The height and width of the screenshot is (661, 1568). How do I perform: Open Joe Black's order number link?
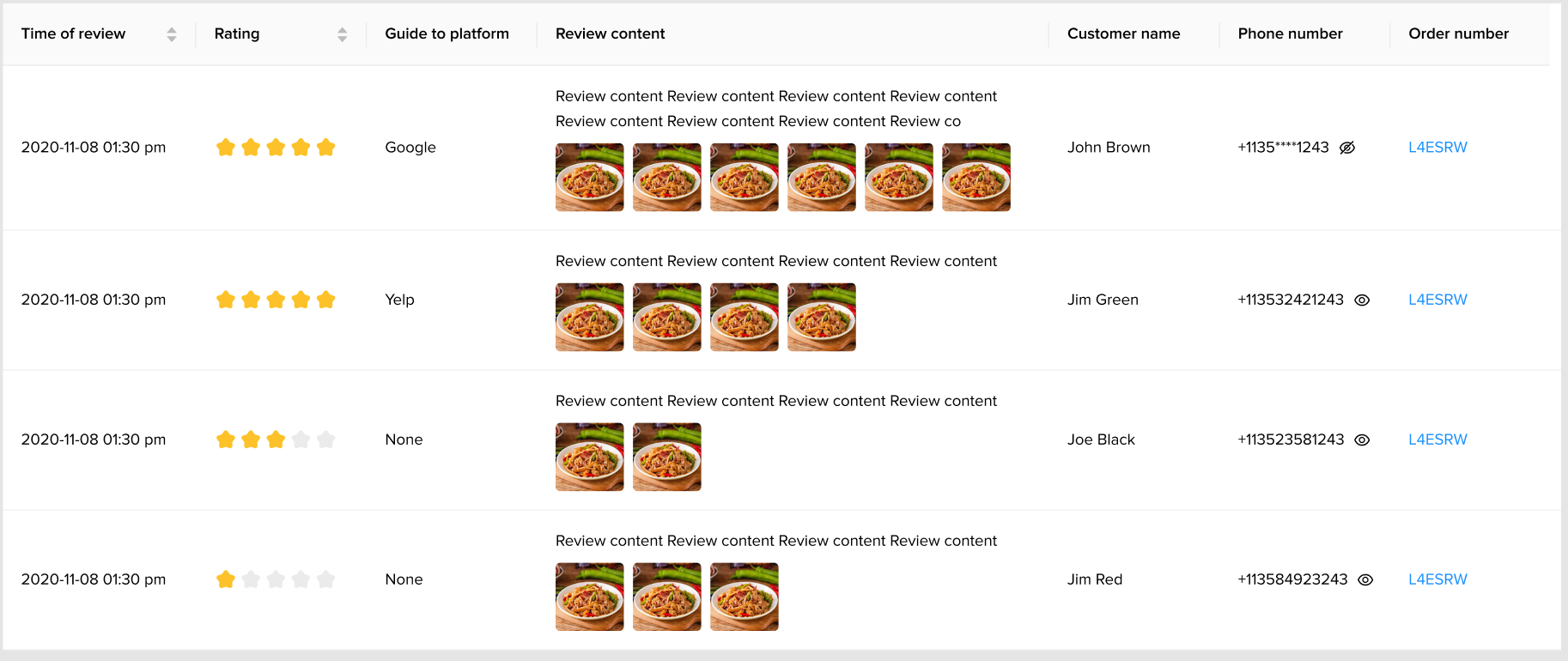pos(1437,440)
